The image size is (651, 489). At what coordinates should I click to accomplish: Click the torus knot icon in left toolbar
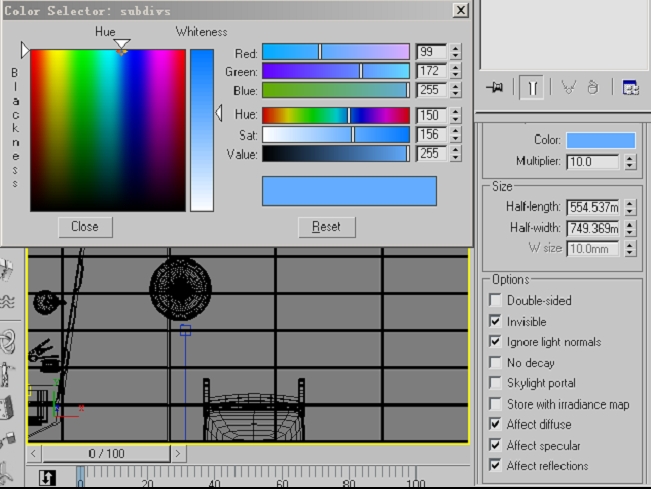7,340
